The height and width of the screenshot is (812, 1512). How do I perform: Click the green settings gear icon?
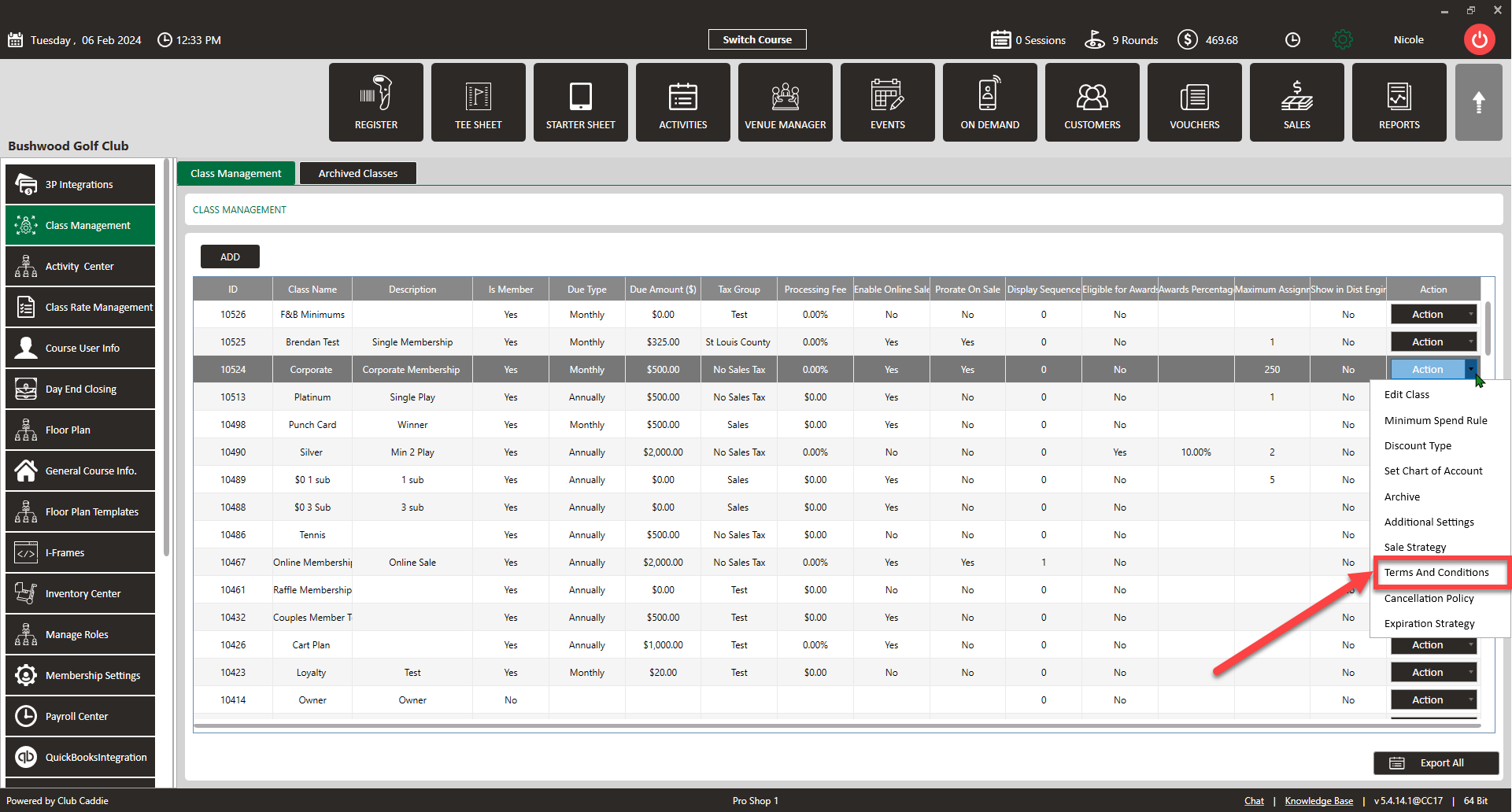point(1343,39)
